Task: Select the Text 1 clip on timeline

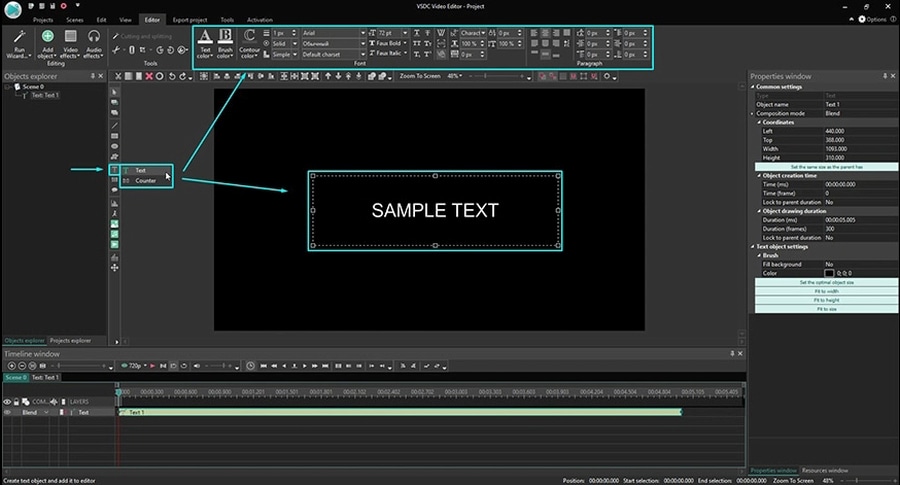Action: (x=400, y=412)
